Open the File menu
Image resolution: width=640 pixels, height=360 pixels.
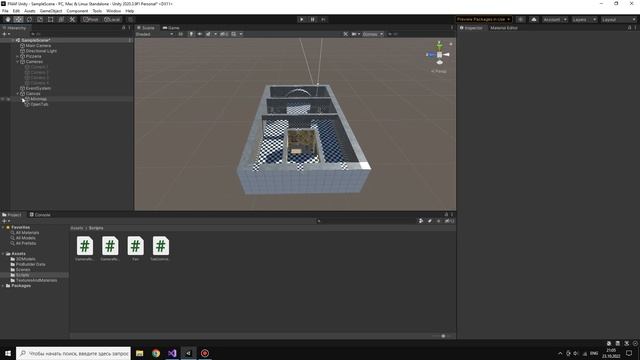point(5,11)
